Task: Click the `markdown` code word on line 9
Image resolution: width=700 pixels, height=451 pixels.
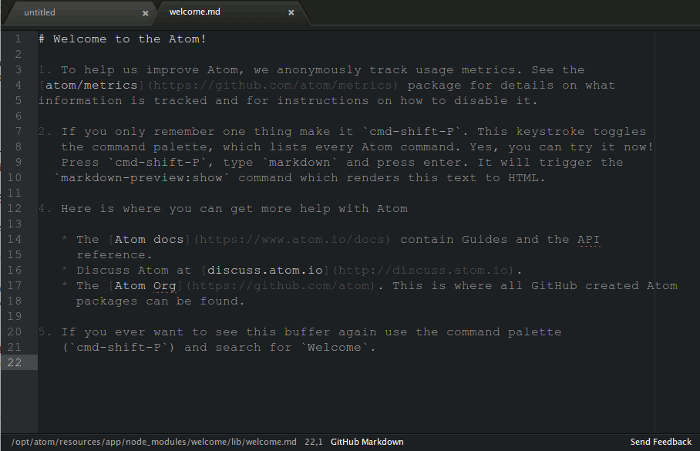Action: point(300,162)
